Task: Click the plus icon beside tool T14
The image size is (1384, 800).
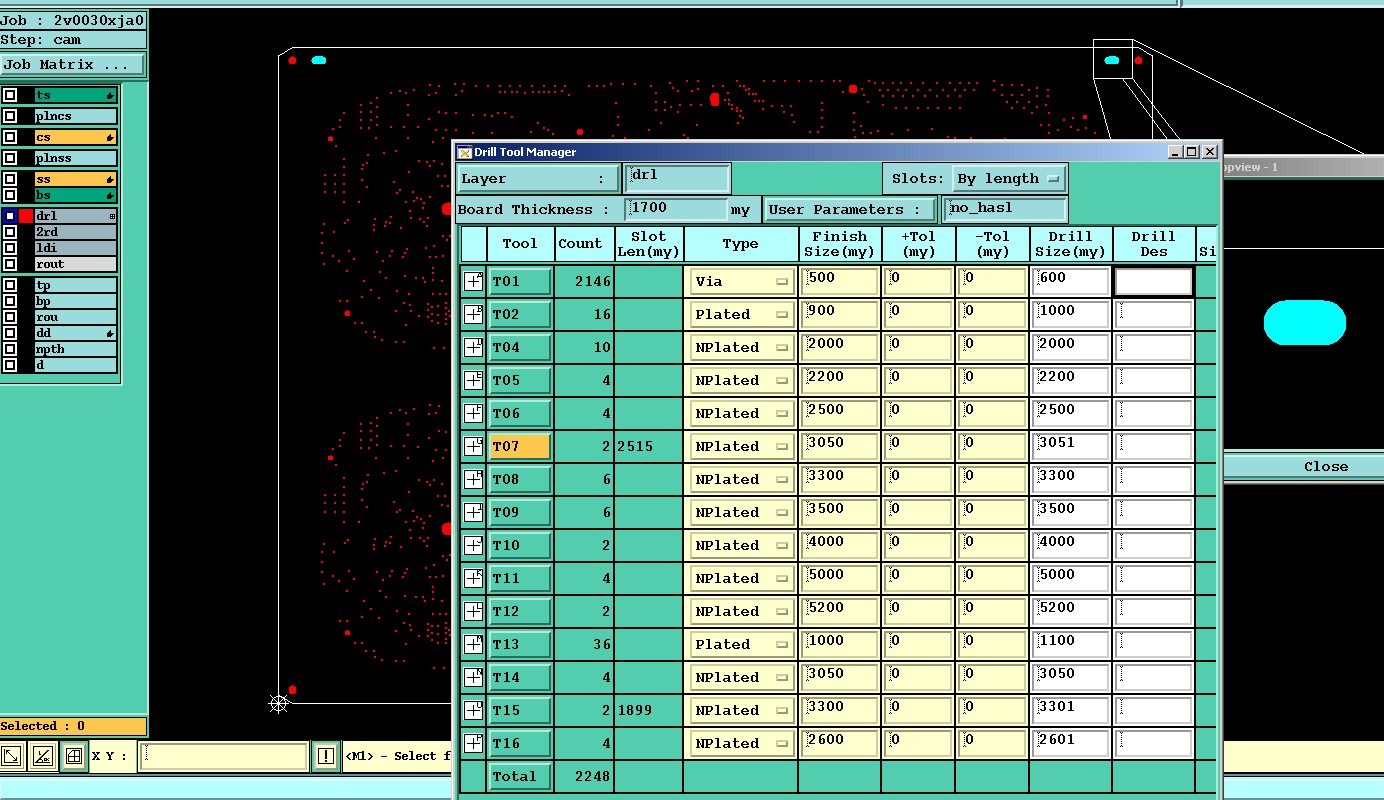Action: pyautogui.click(x=473, y=677)
